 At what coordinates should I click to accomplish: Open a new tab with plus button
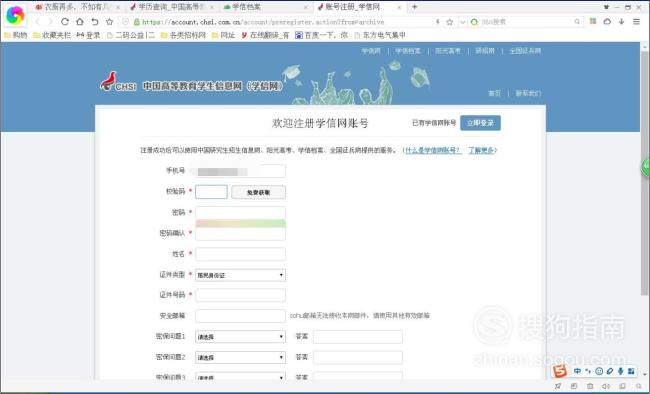pyautogui.click(x=415, y=7)
